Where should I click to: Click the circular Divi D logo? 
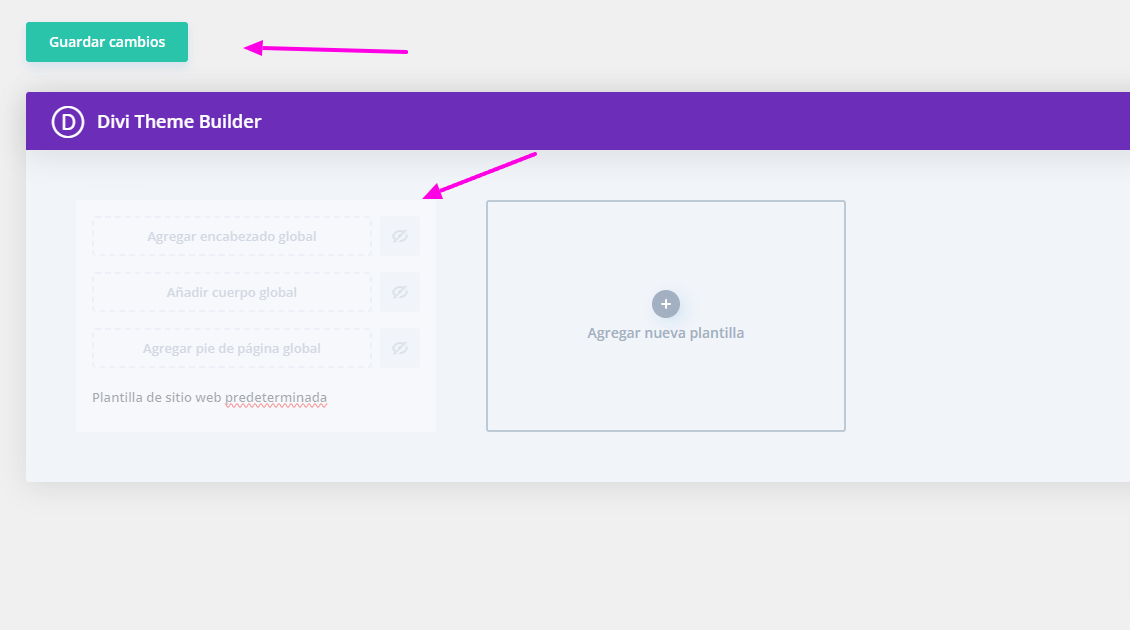click(x=68, y=122)
